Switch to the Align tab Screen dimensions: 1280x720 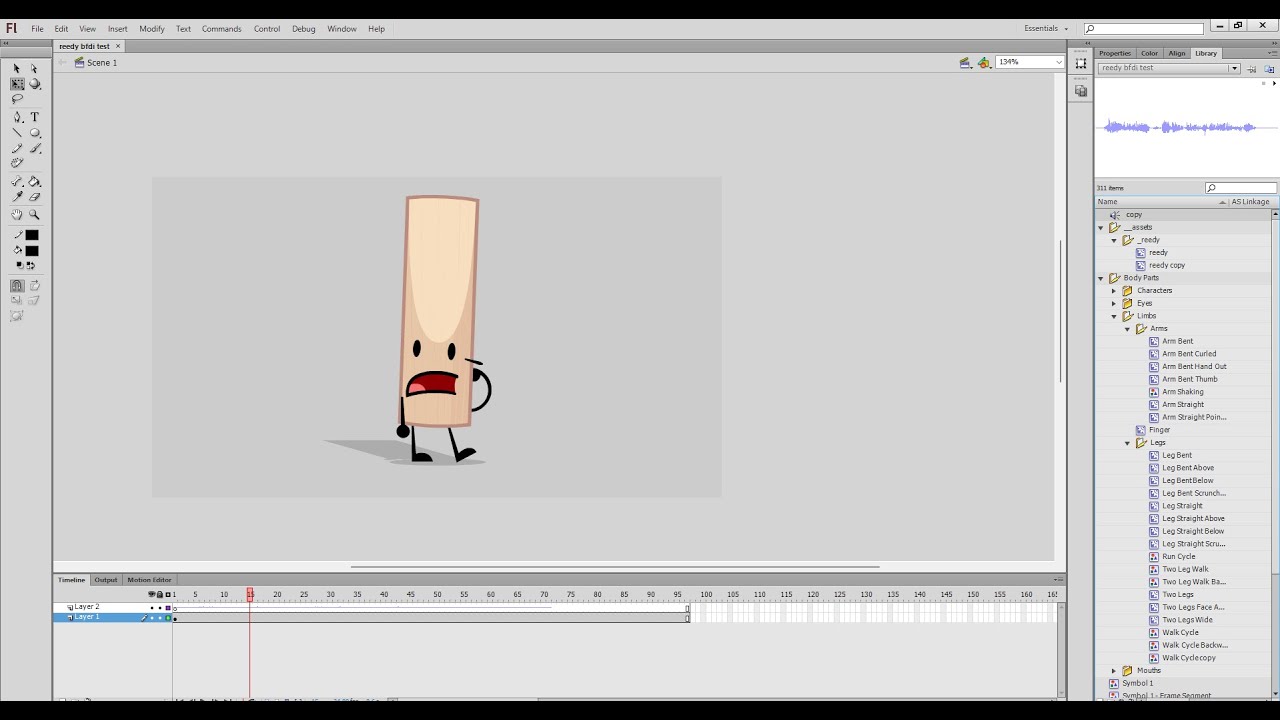click(1177, 53)
